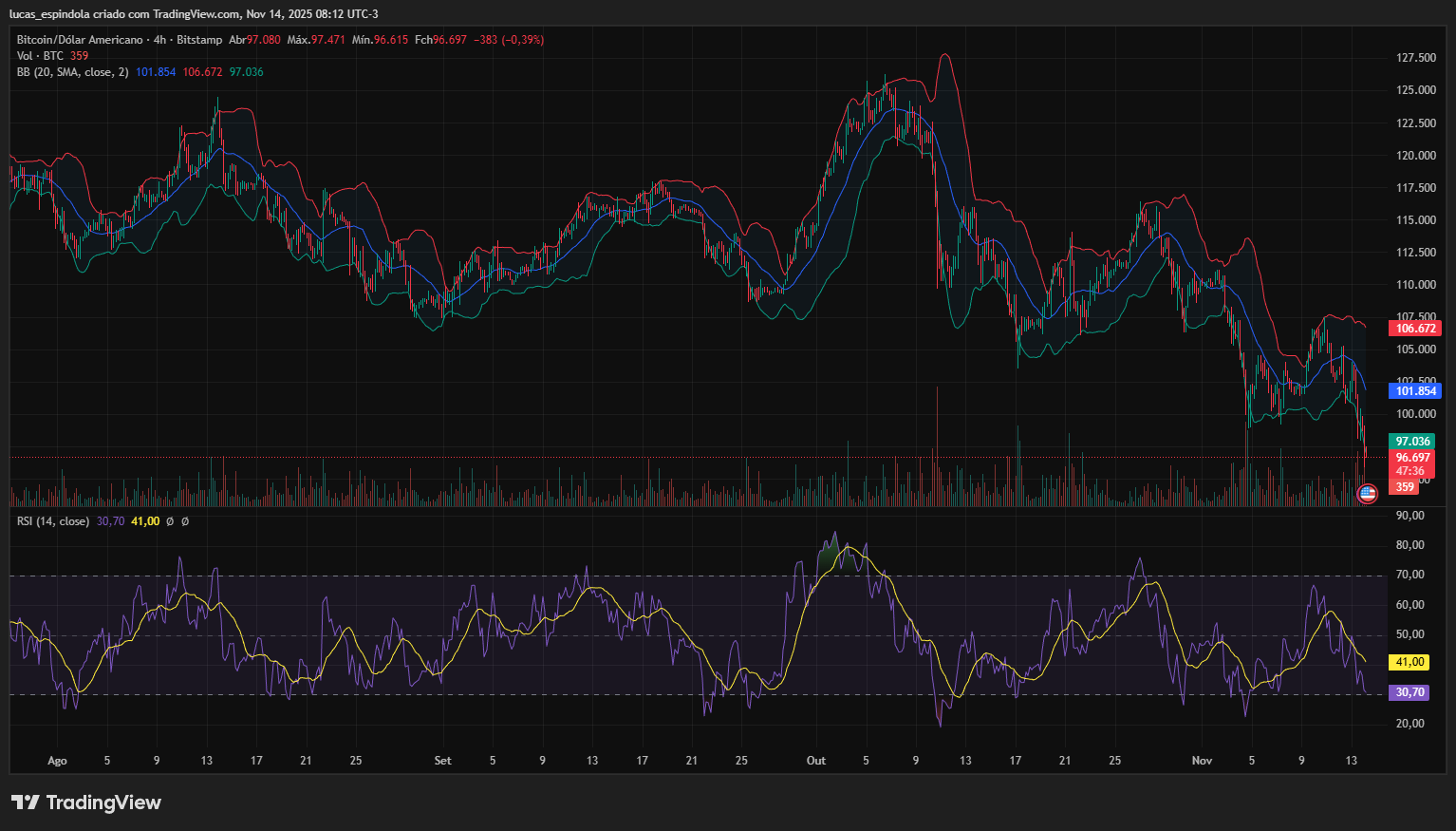Click the Set label on time axis
This screenshot has width=1456, height=831.
[x=442, y=761]
